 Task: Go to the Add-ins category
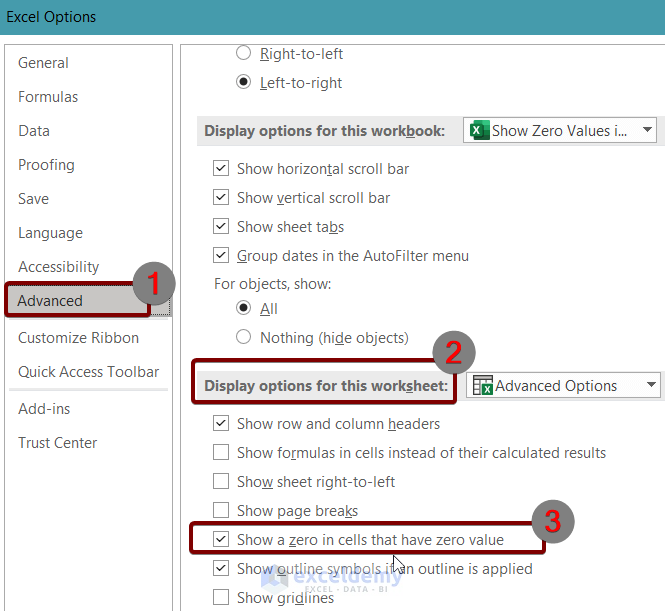(44, 409)
